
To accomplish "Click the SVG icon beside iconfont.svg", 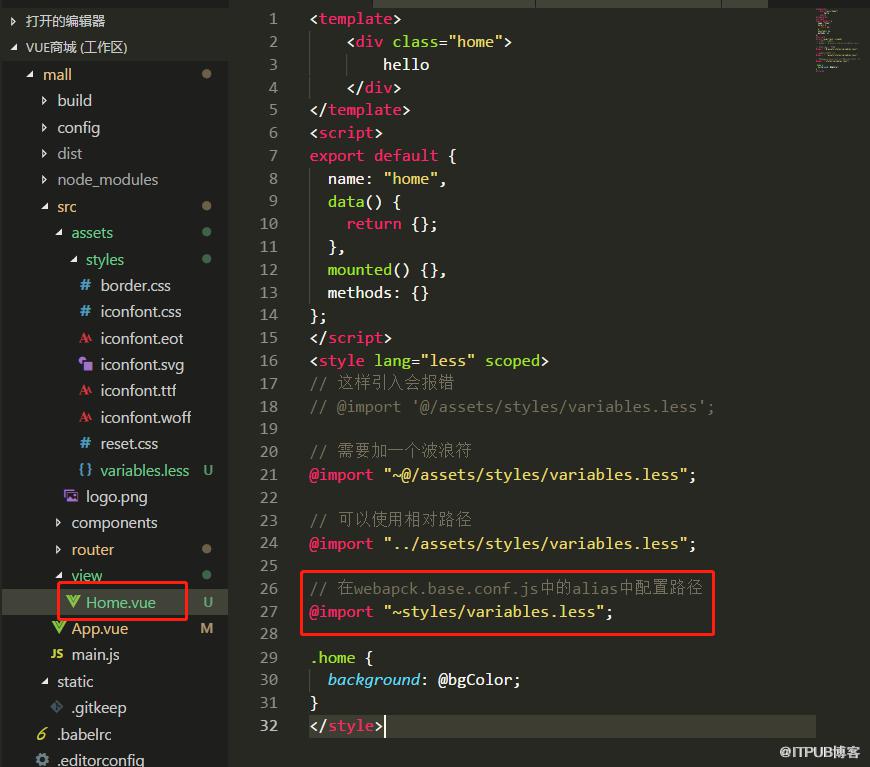I will (85, 364).
